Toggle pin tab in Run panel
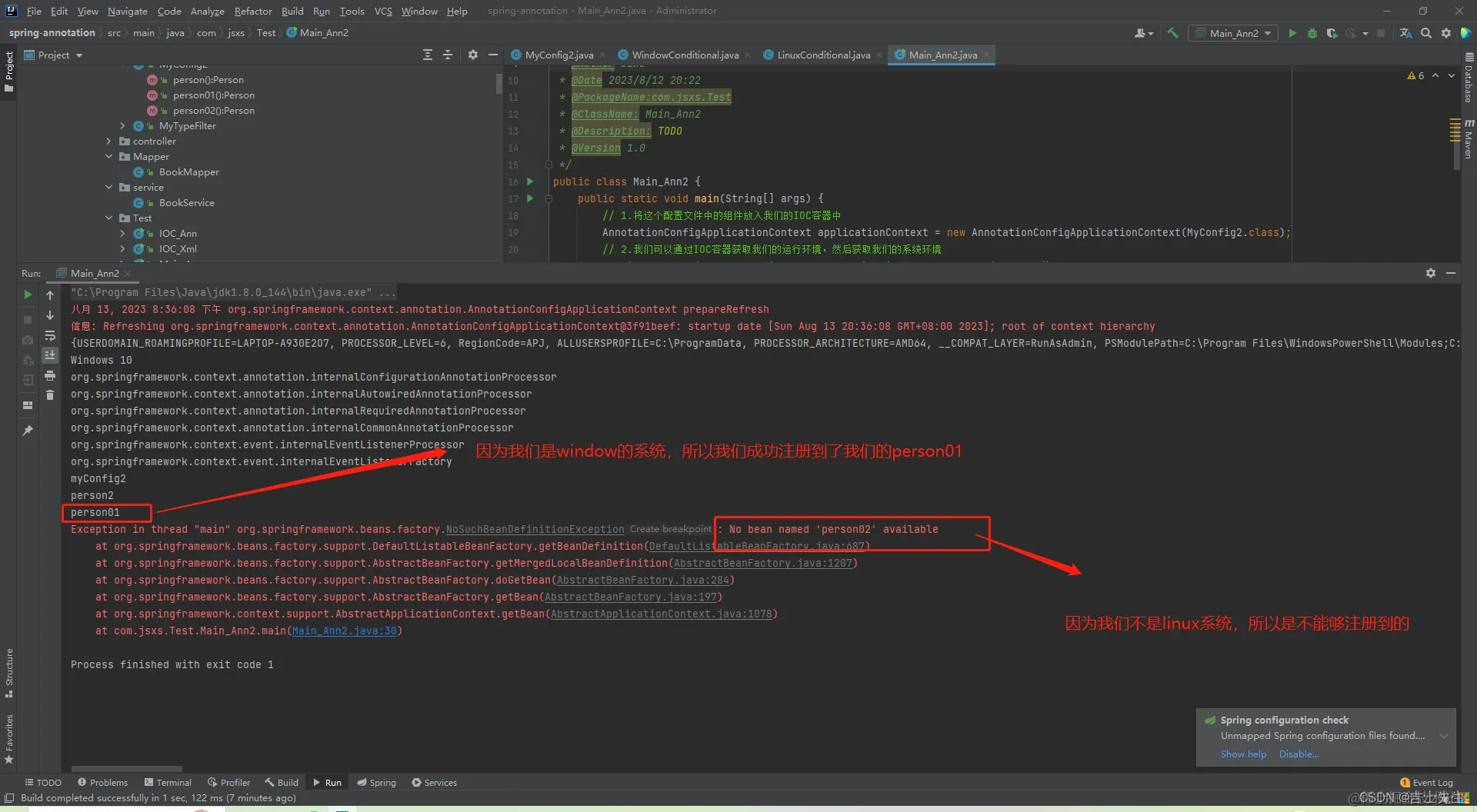1477x812 pixels. [x=28, y=431]
